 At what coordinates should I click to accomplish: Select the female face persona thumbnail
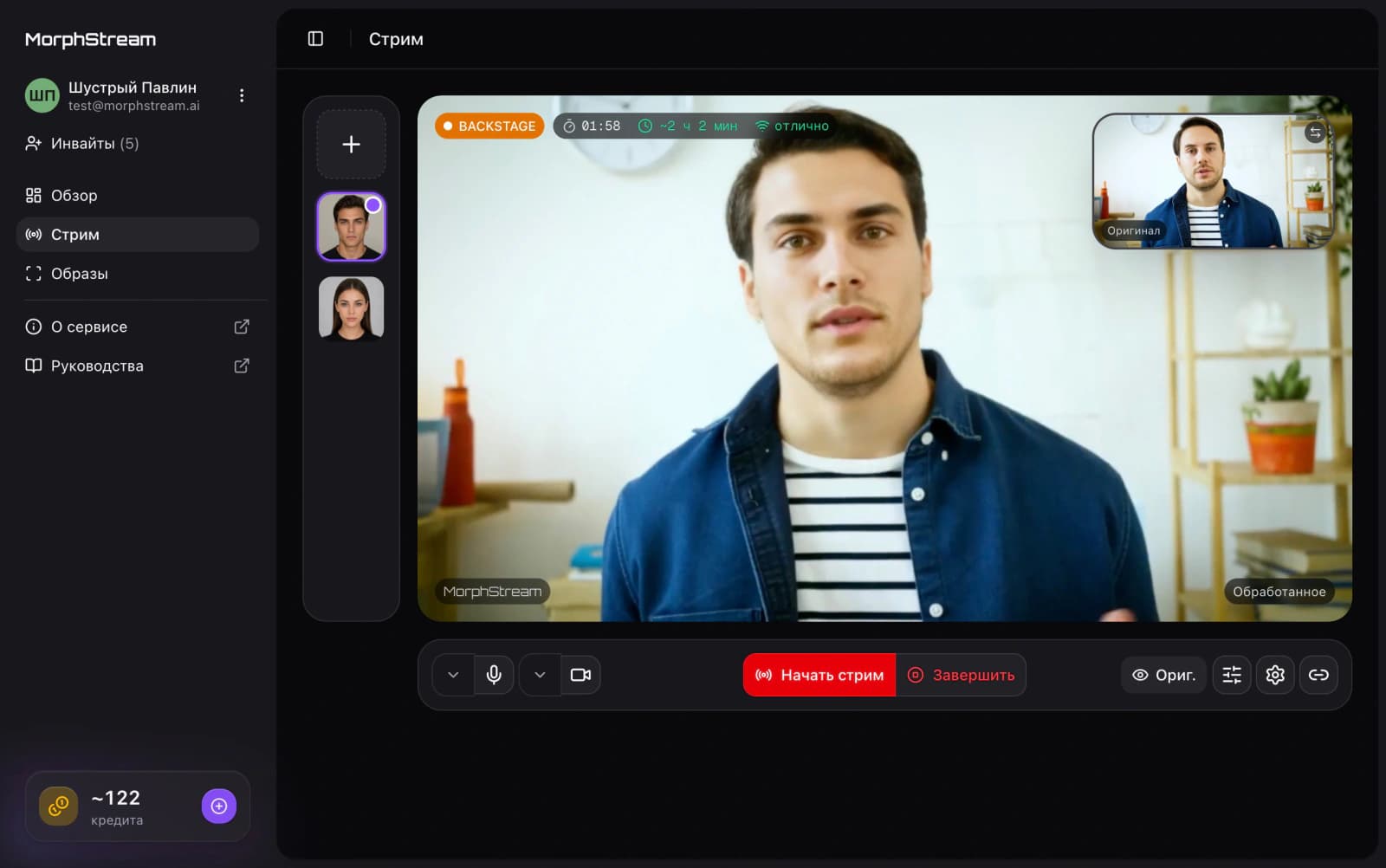pyautogui.click(x=351, y=308)
